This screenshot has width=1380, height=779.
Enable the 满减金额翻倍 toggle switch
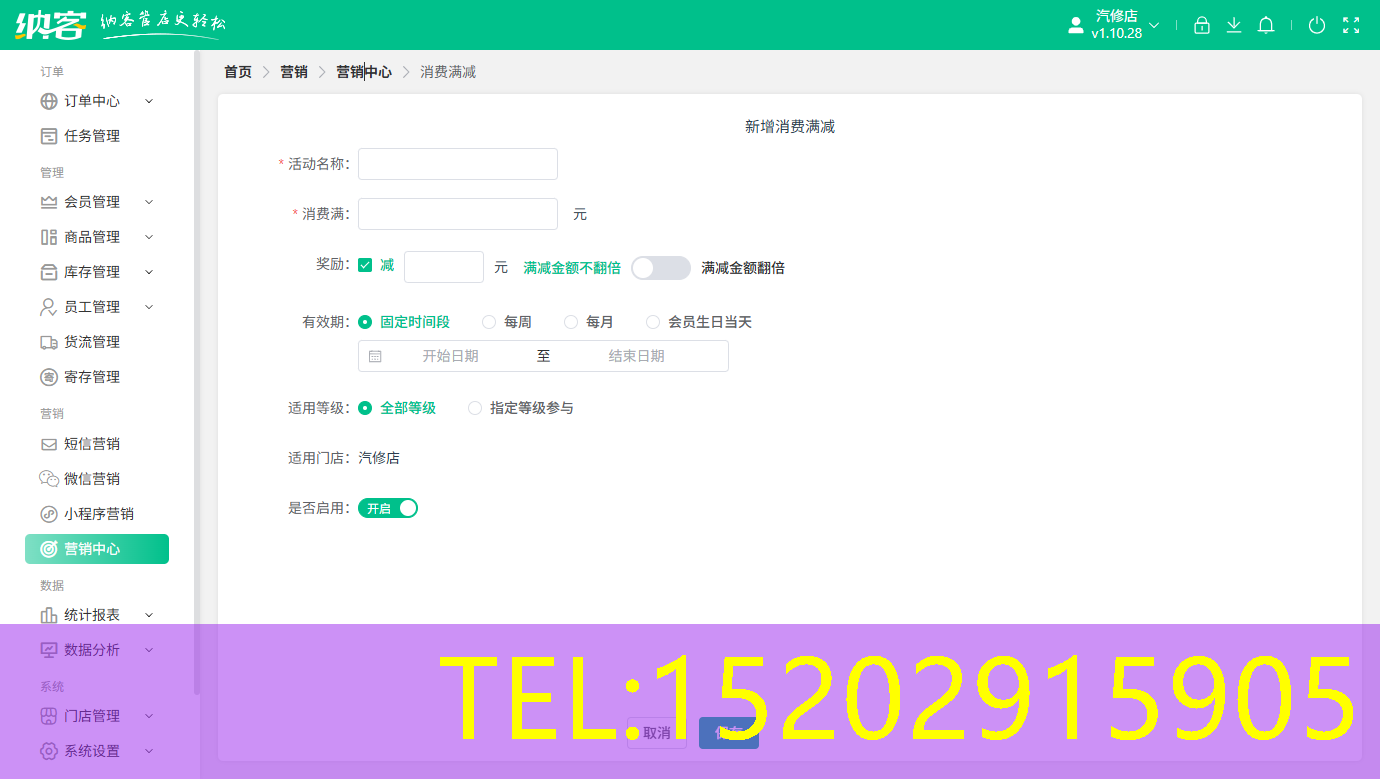660,267
